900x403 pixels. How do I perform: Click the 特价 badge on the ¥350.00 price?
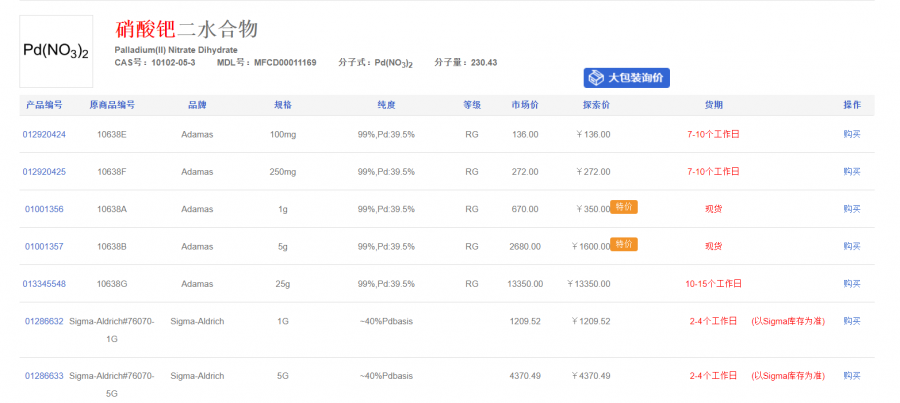tap(624, 207)
